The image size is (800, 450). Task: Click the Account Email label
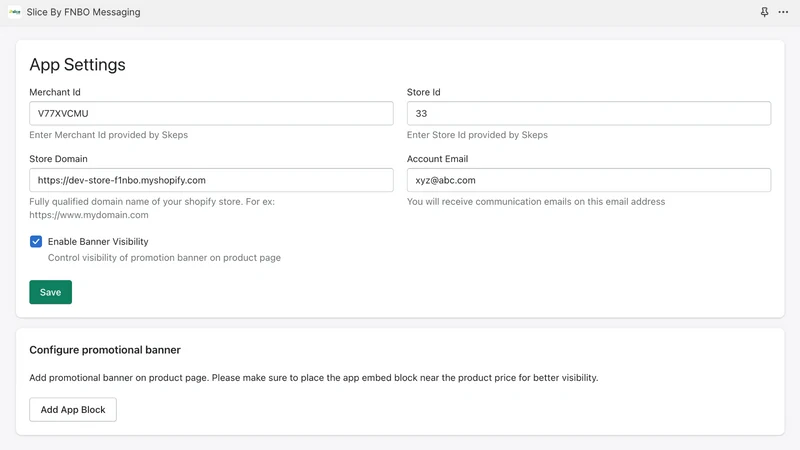437,159
